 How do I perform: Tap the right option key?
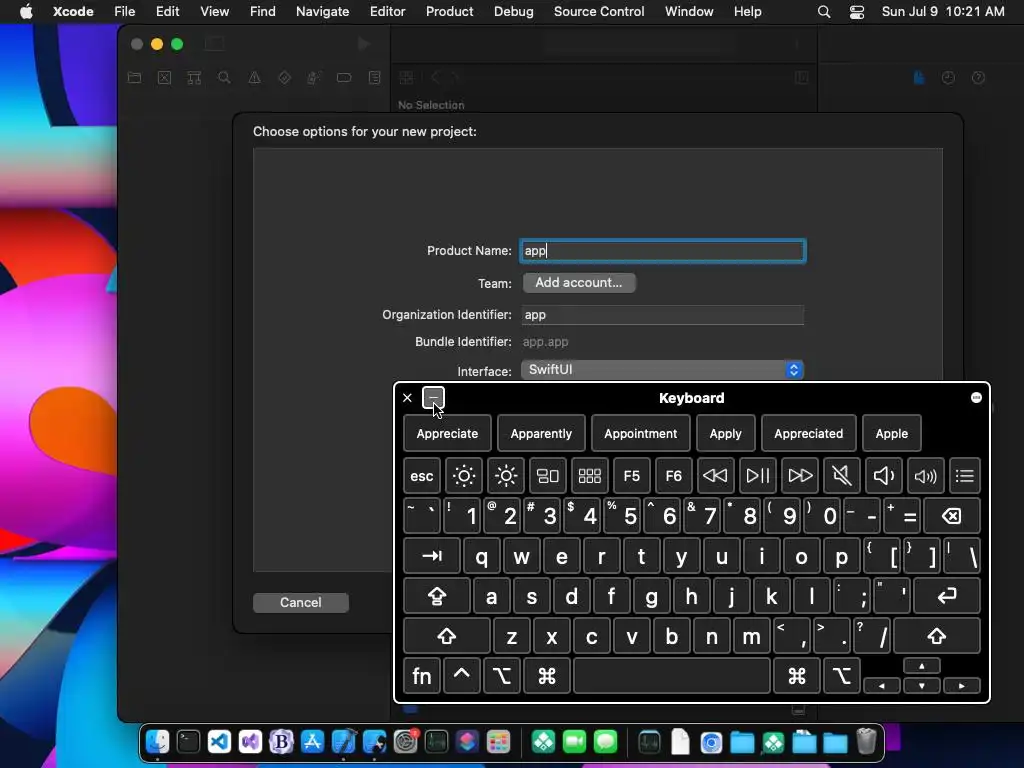point(842,675)
